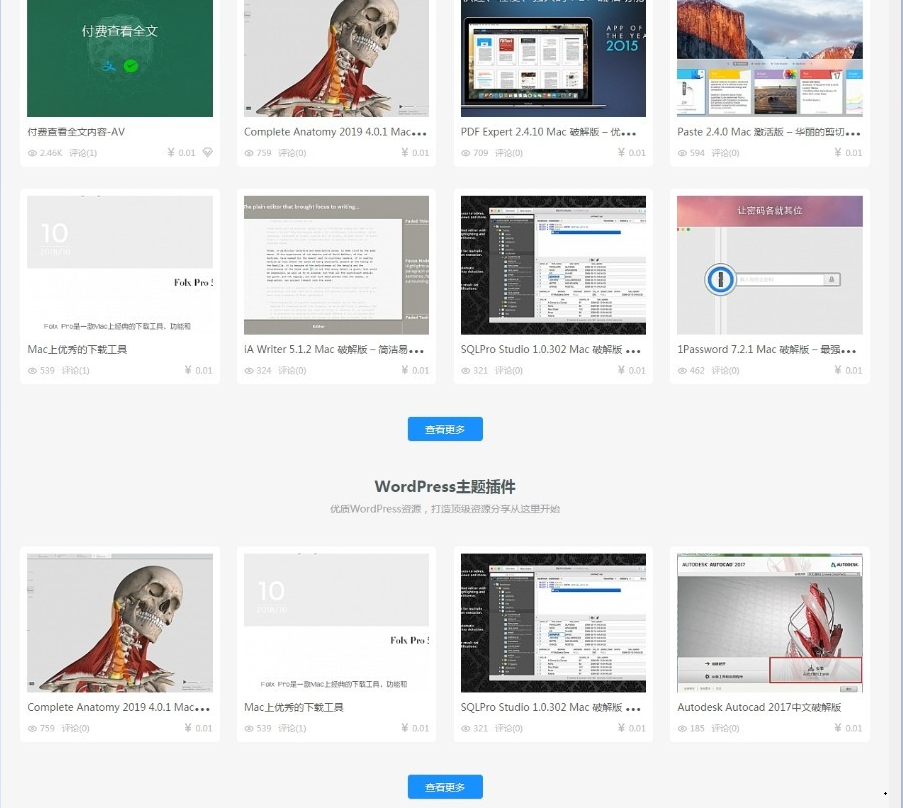Click SQLPro Studio thumbnail in WordPress主题插件 section
The height and width of the screenshot is (808, 903).
click(x=553, y=623)
